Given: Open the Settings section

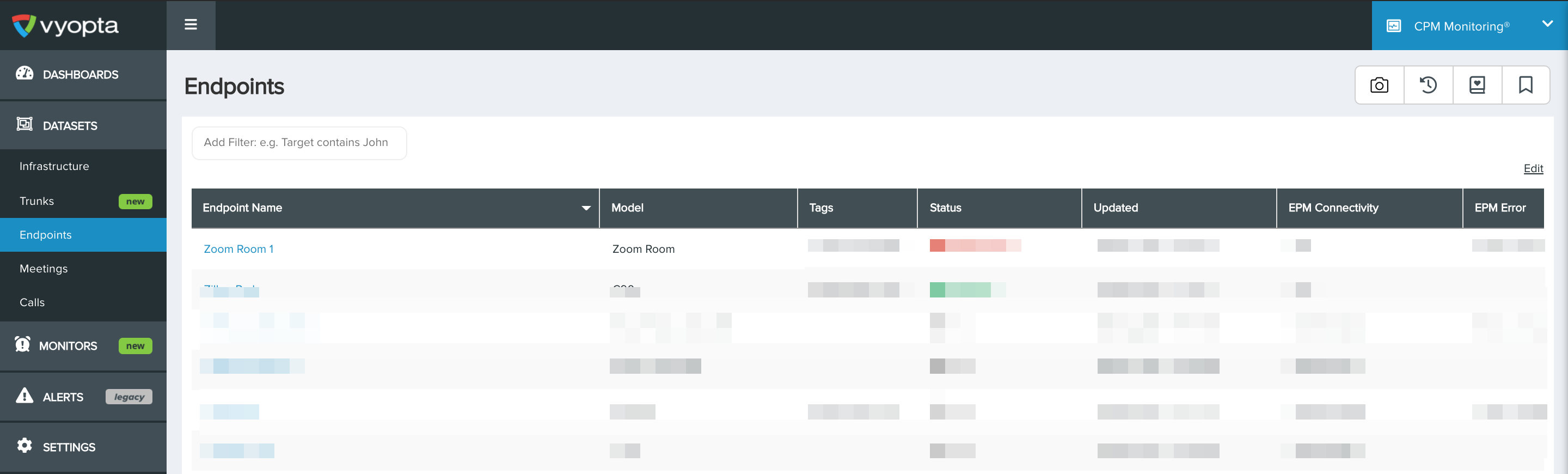Looking at the screenshot, I should [83, 447].
